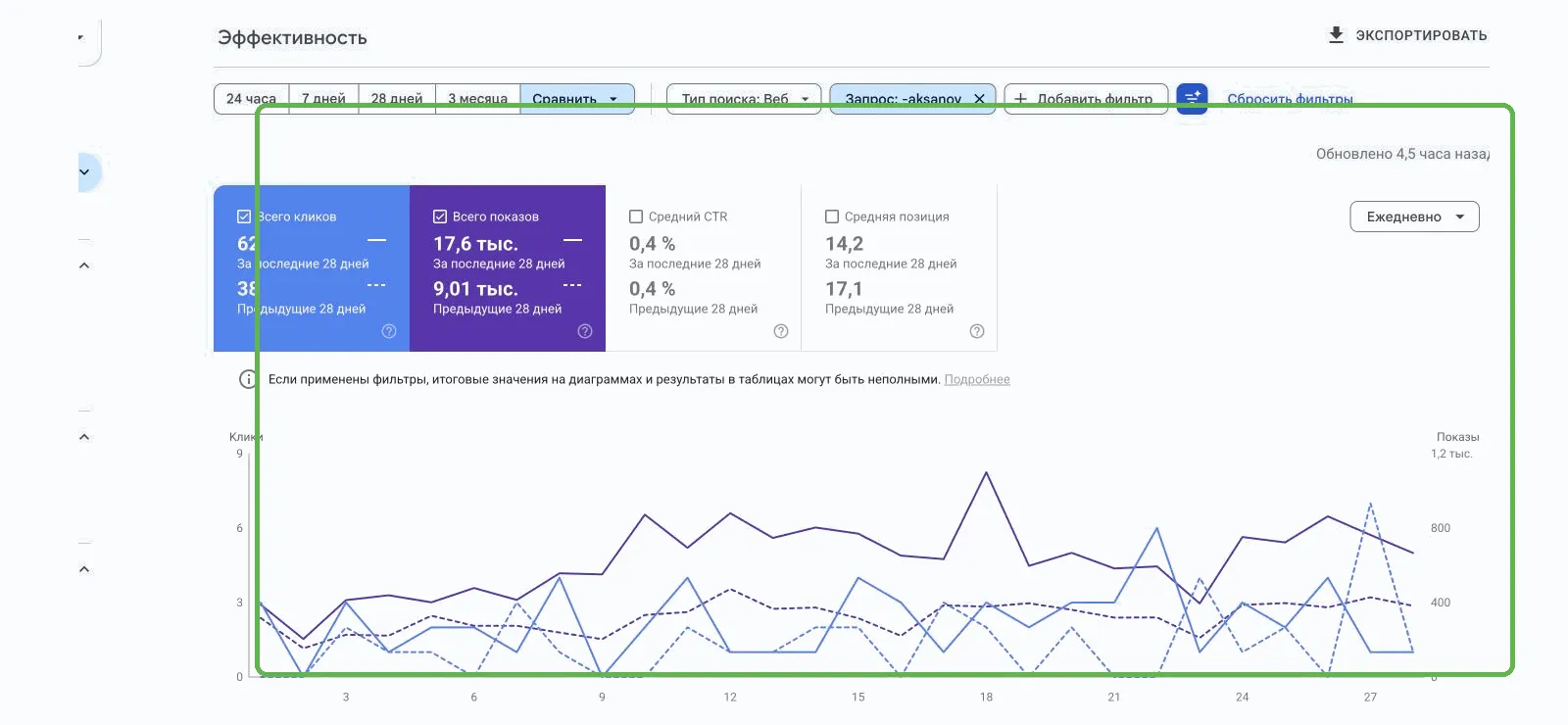Expand the highlighted down-chevron in the sidebar
1568x725 pixels.
pyautogui.click(x=84, y=172)
